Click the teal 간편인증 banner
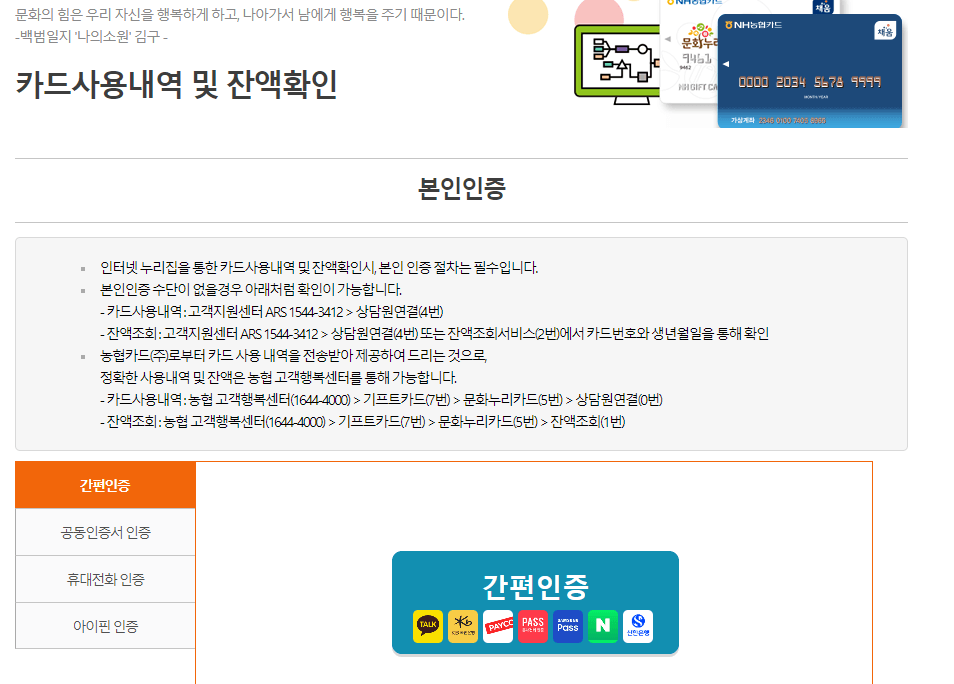Viewport: 954px width, 684px height. [x=536, y=600]
